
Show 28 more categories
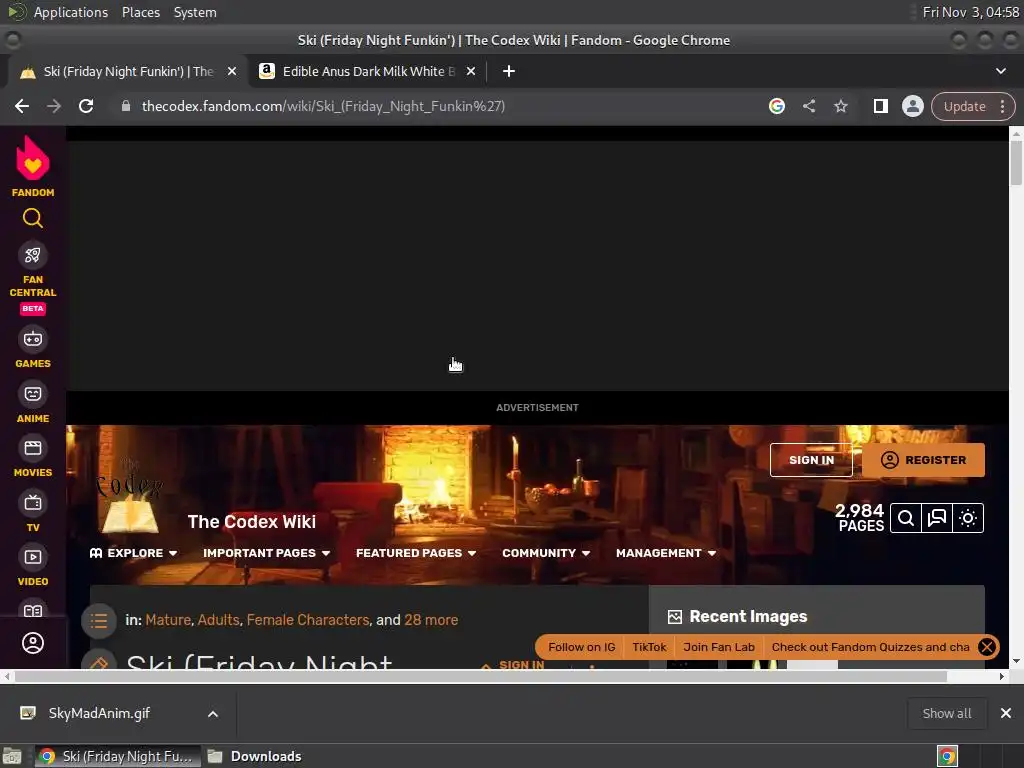[x=431, y=620]
